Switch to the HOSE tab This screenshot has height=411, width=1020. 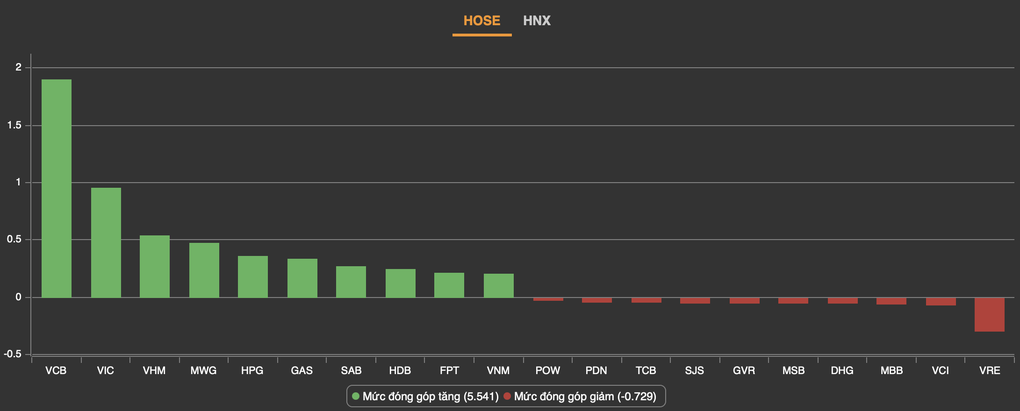coord(481,21)
